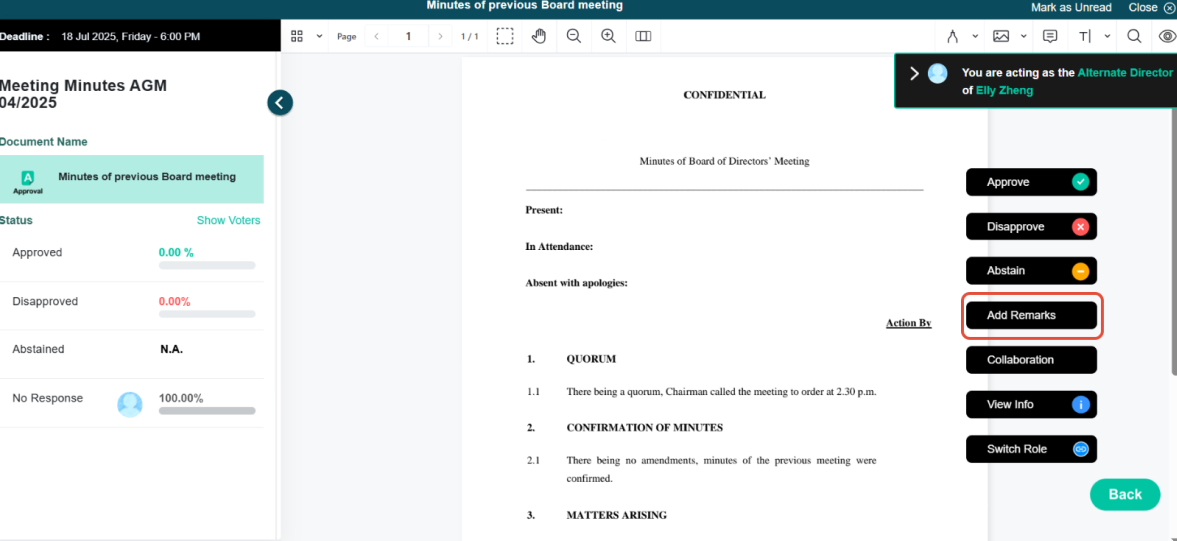Viewport: 1177px width, 541px height.
Task: Zoom out of the document
Action: (x=574, y=36)
